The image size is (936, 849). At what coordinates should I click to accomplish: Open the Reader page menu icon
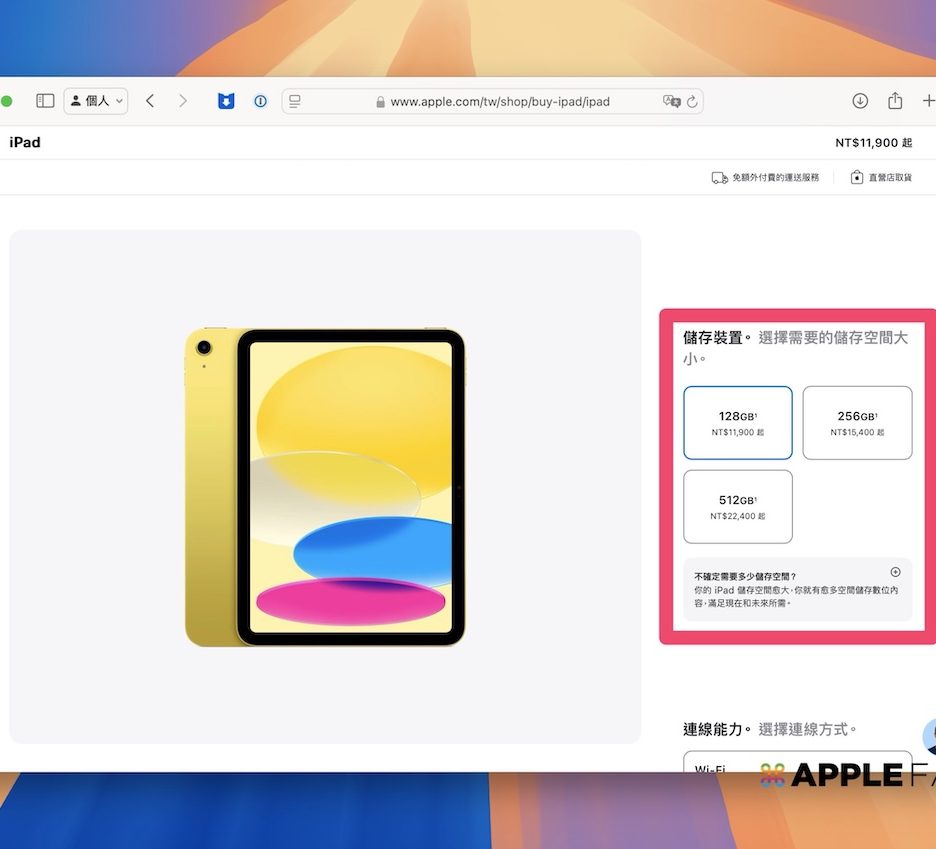295,101
